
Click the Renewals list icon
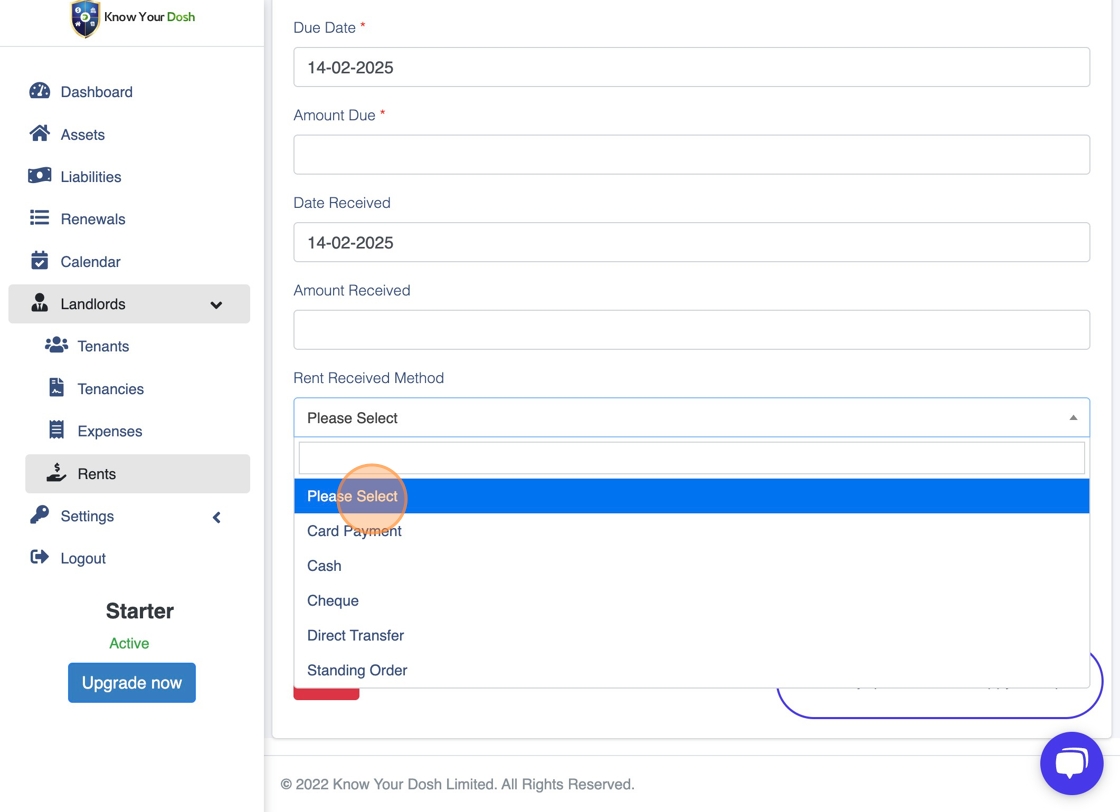pyautogui.click(x=40, y=218)
